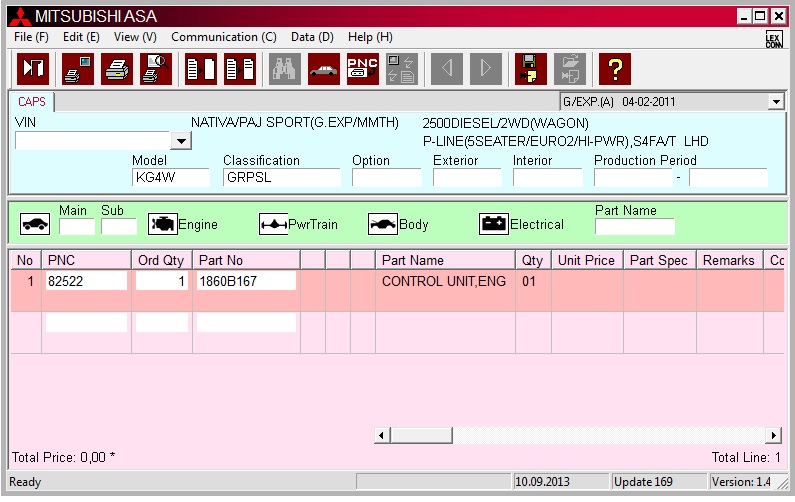Image resolution: width=795 pixels, height=502 pixels.
Task: Click the 10.09.2013 status date
Action: (560, 482)
